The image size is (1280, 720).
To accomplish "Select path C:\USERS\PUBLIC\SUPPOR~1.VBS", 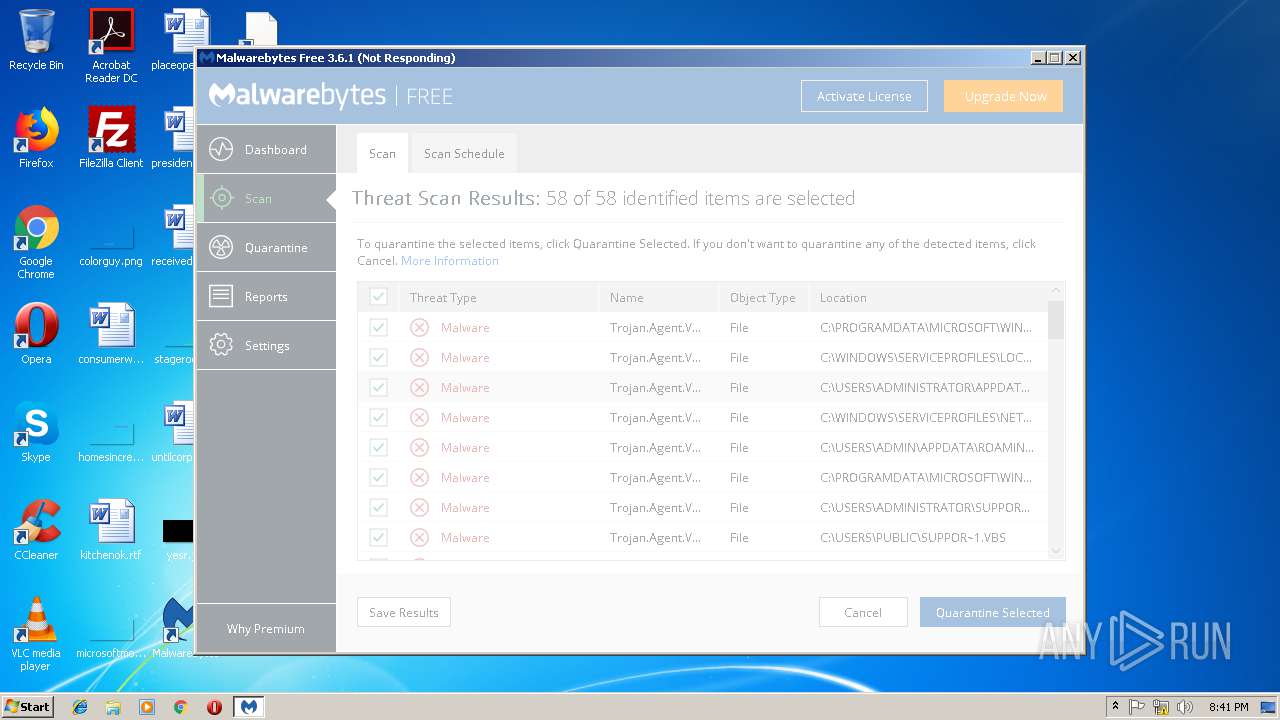I will click(x=913, y=538).
